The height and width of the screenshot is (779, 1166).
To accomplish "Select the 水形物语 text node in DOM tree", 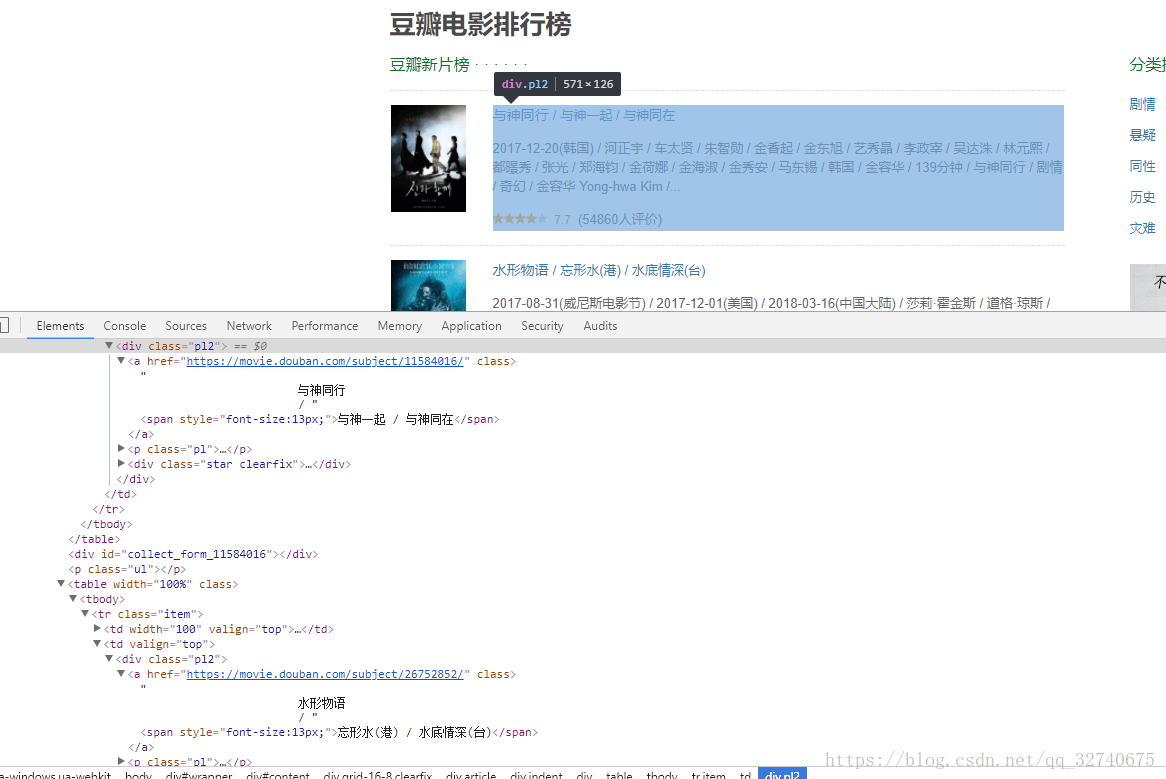I will coord(321,703).
